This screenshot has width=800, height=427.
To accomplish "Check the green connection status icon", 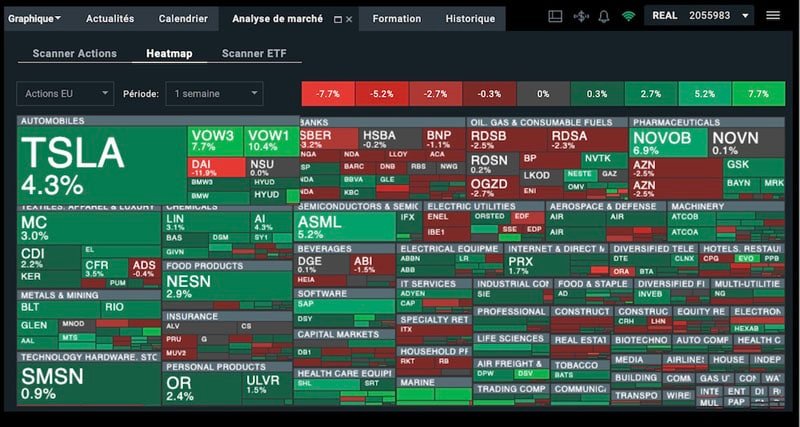I will coord(629,16).
